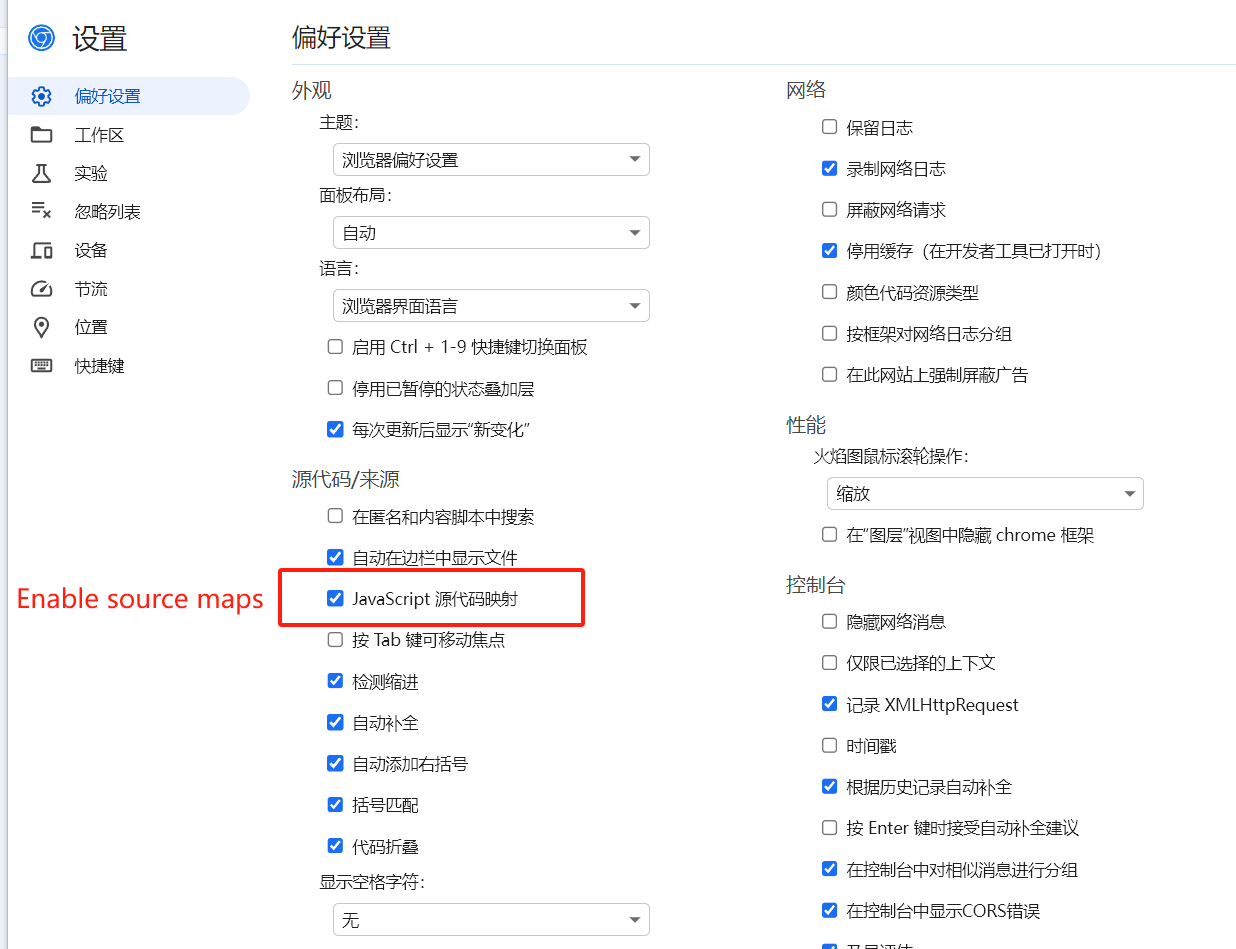The height and width of the screenshot is (949, 1236).
Task: Expand the 面板布局 dropdown set to 自动
Action: [490, 233]
